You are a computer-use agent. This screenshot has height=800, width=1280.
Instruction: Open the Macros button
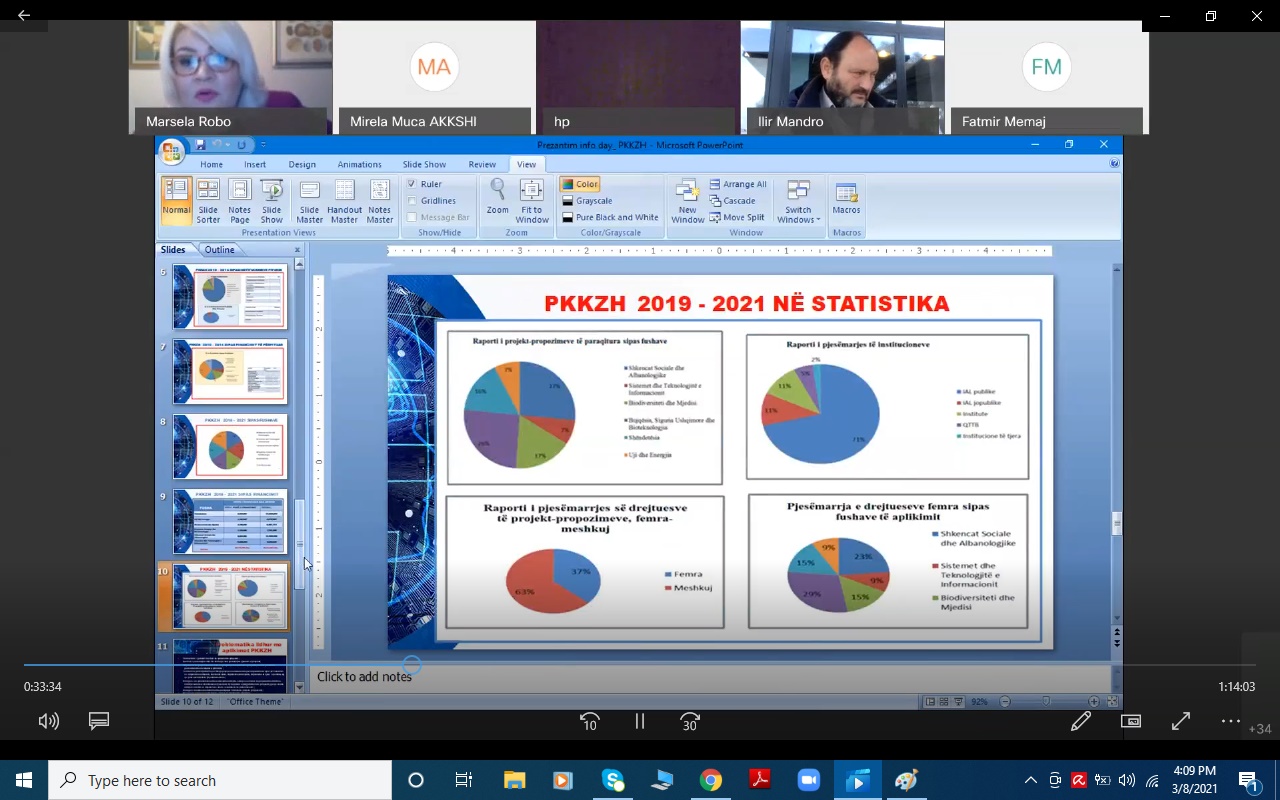coord(847,197)
